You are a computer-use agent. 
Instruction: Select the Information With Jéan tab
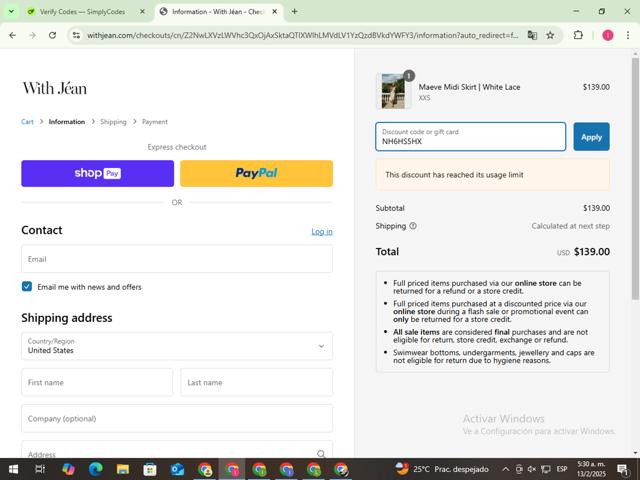pos(219,11)
